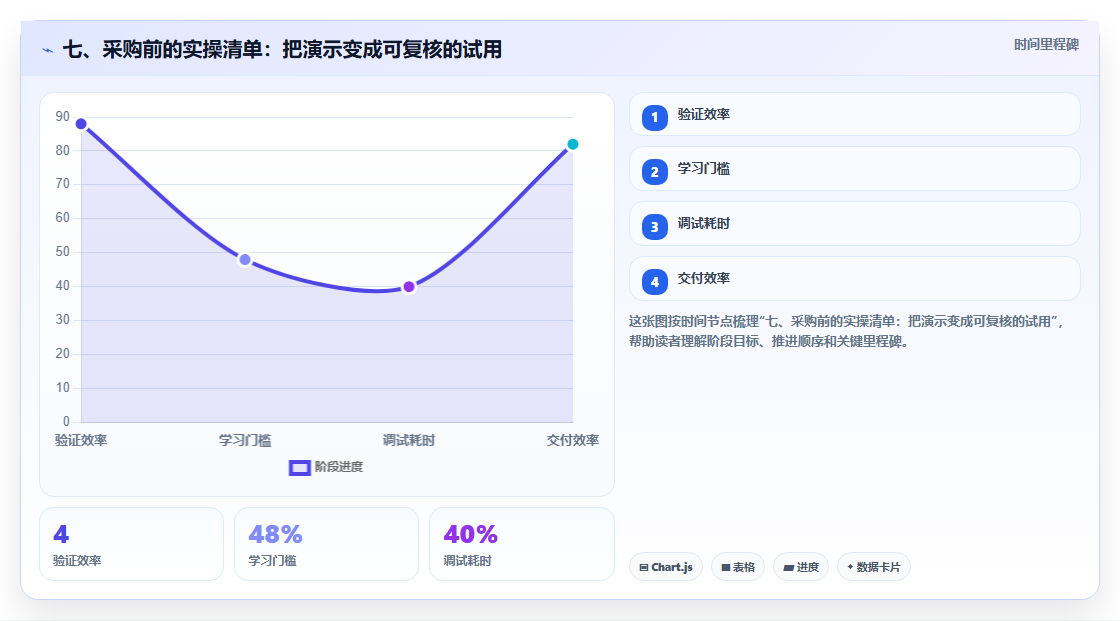Screen dimensions: 1120x621
Task: Select the 学习门槛 data point at 48
Action: point(245,259)
